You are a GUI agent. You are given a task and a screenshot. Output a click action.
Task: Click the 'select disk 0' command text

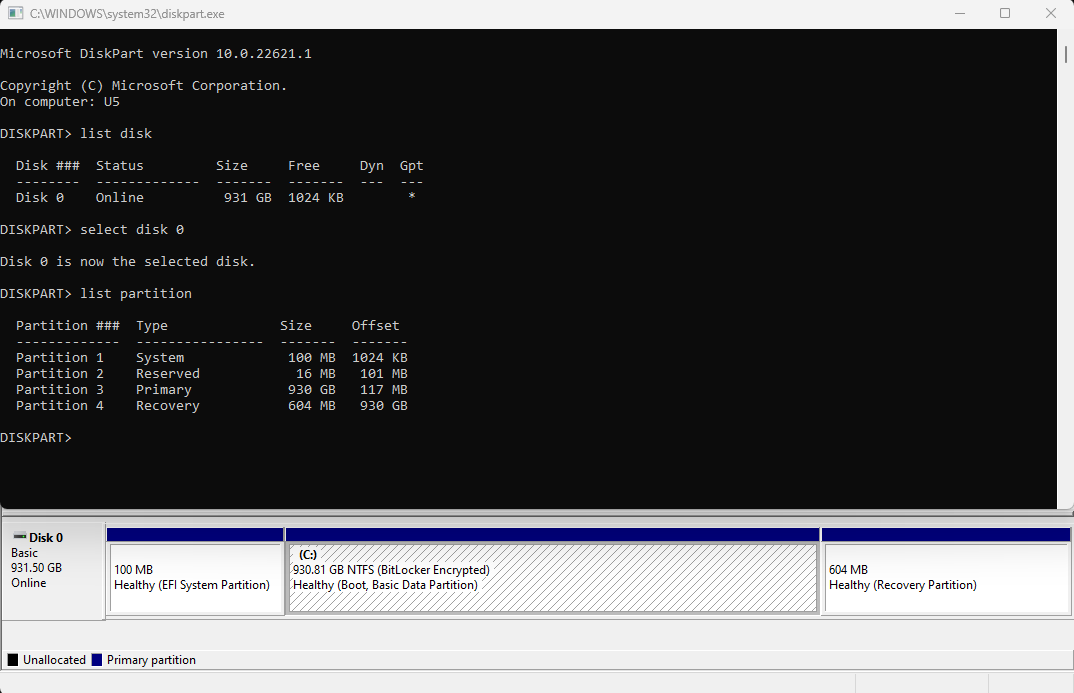pos(130,229)
